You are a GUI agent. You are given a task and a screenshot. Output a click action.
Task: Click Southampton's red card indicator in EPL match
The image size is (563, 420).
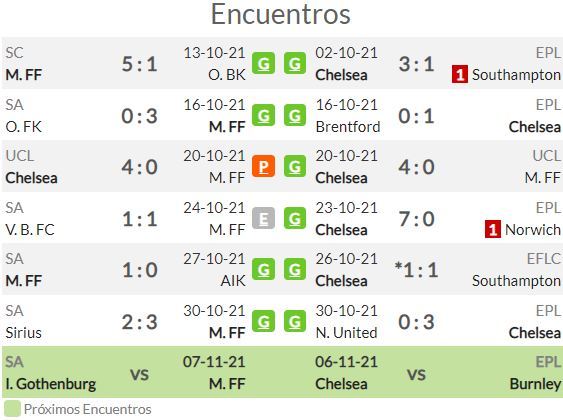460,74
